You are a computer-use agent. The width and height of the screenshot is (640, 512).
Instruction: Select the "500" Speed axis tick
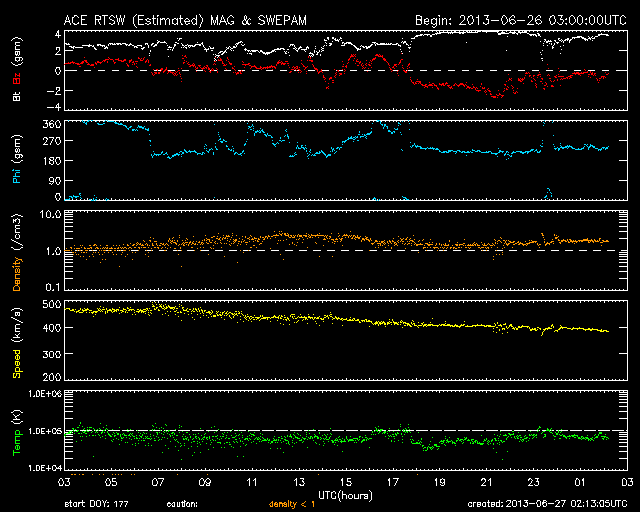pyautogui.click(x=52, y=305)
